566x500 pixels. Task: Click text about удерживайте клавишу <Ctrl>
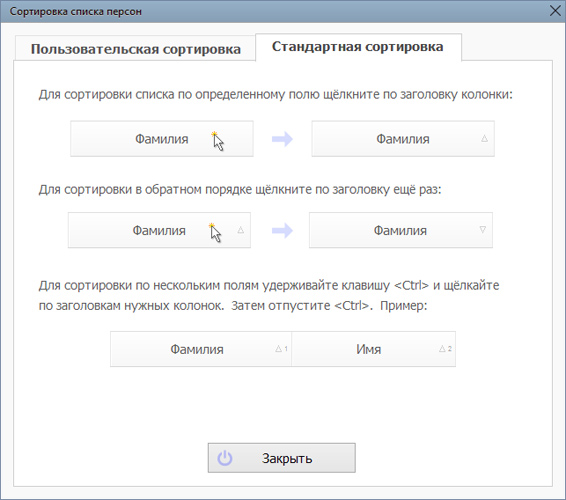(269, 295)
